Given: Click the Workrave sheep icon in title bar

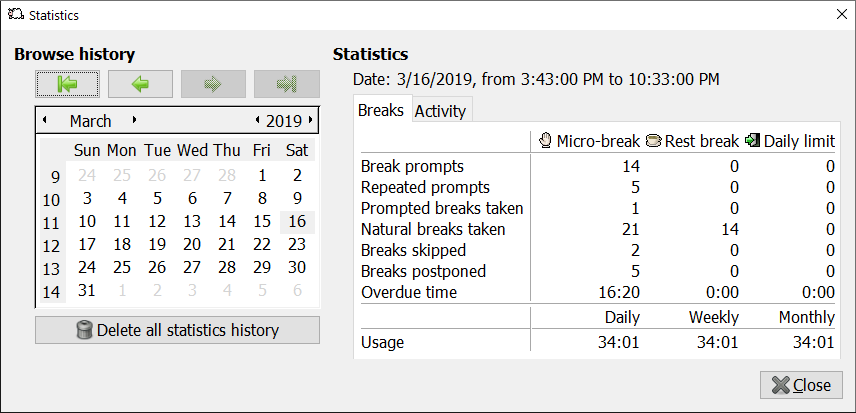Looking at the screenshot, I should (x=15, y=15).
